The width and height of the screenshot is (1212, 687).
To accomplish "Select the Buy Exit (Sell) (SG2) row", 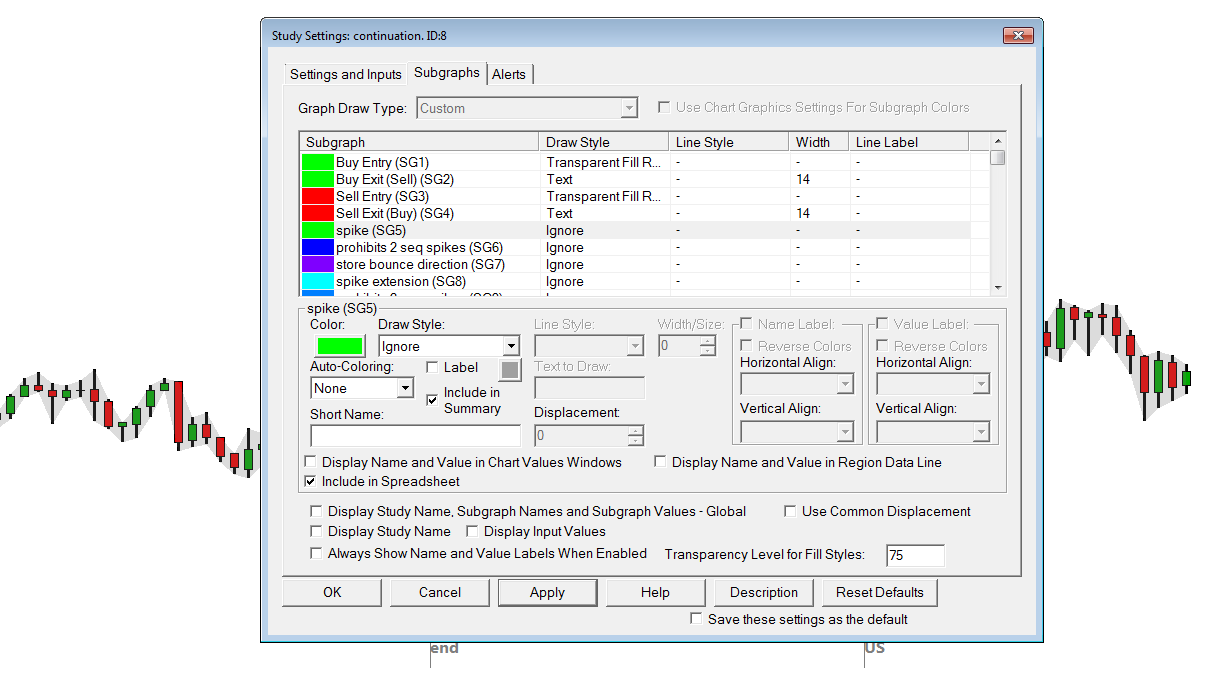I will tap(394, 179).
